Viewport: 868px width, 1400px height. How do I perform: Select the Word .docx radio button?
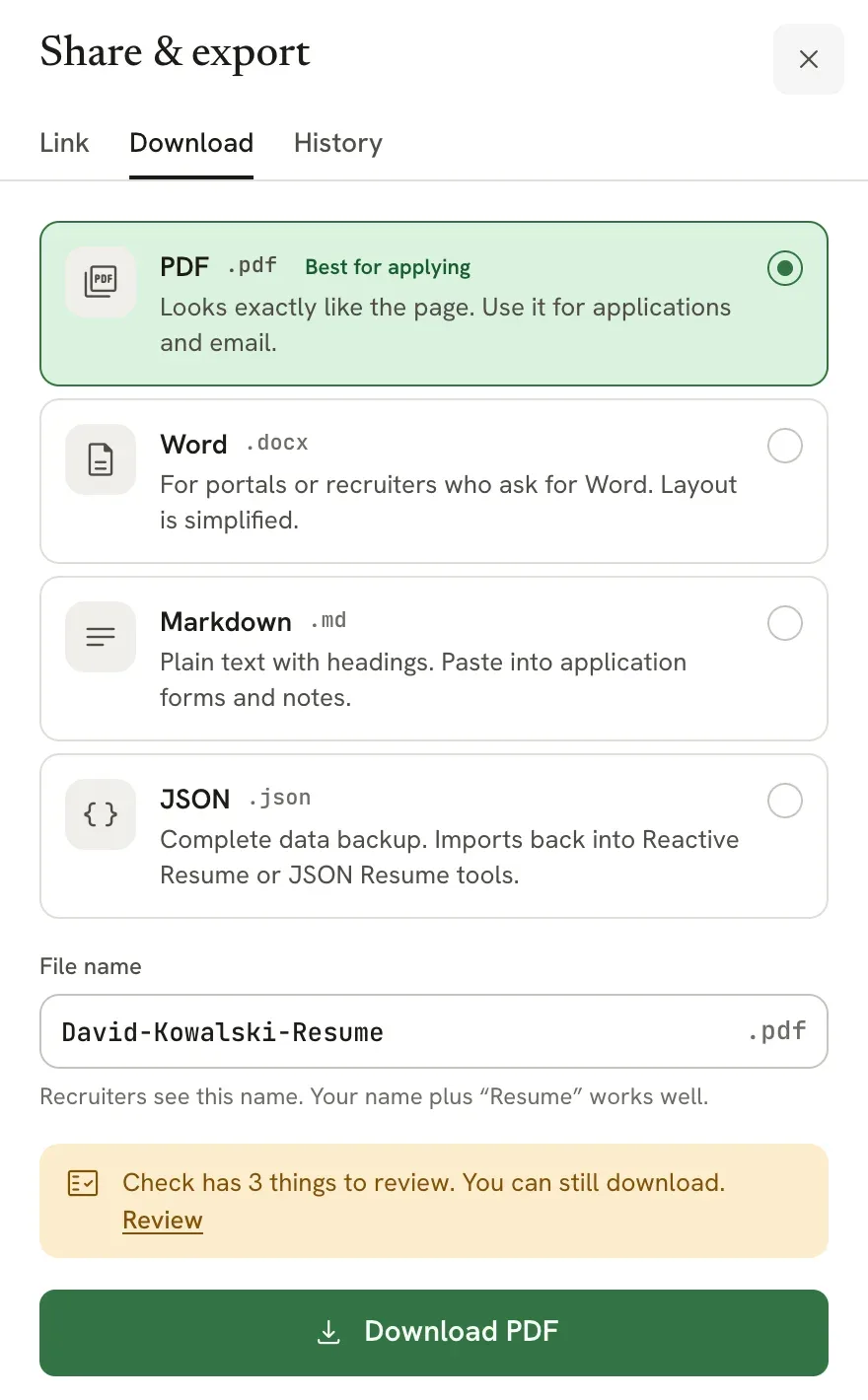(x=785, y=446)
